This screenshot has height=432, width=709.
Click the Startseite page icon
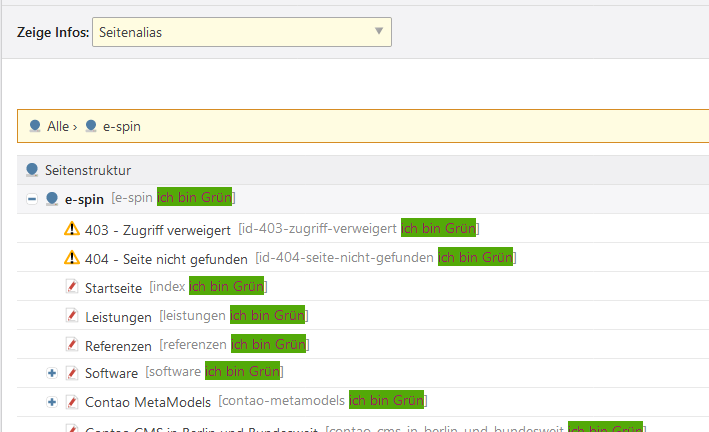point(72,286)
